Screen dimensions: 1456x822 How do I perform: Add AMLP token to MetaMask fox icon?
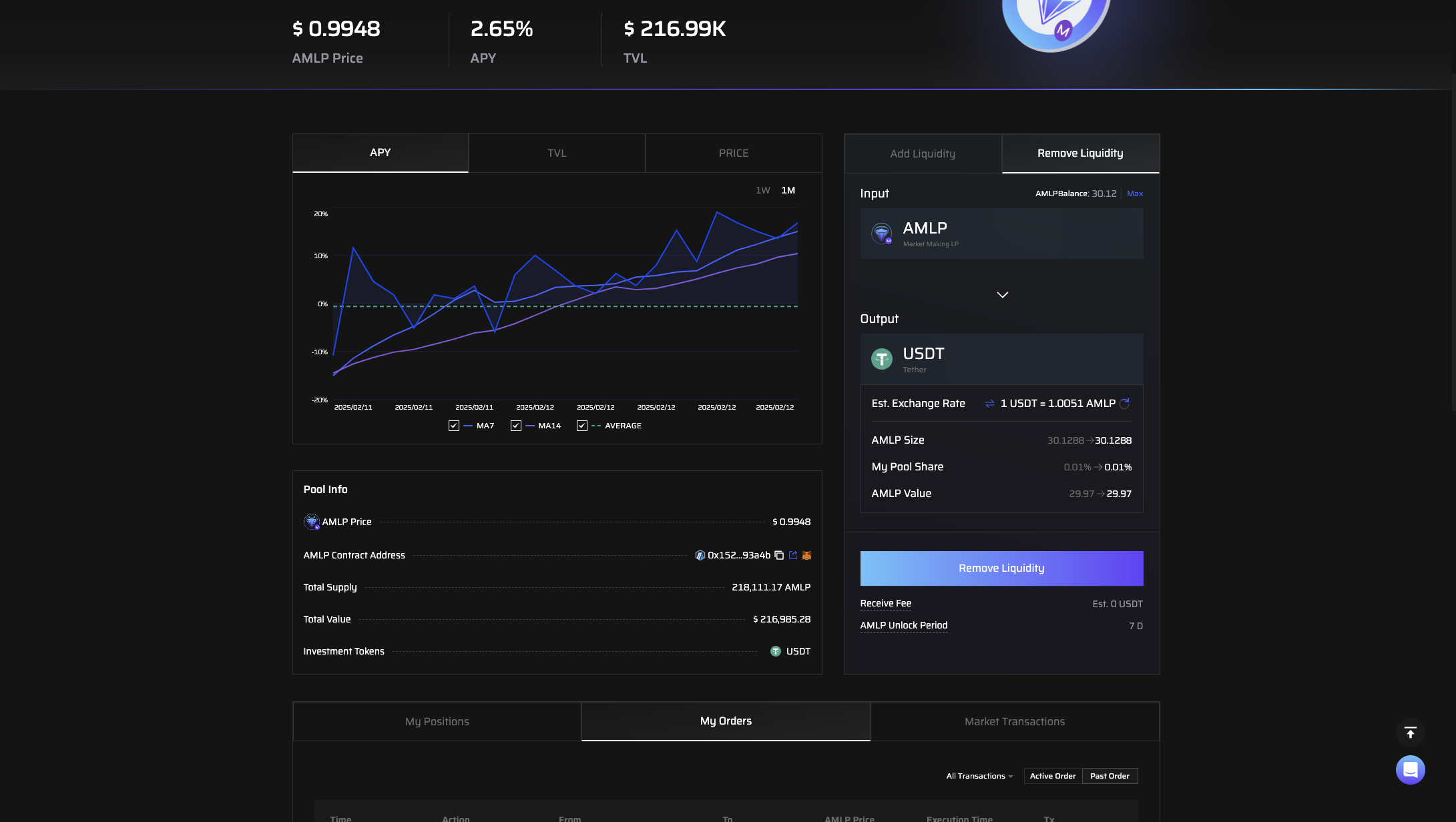click(x=806, y=555)
